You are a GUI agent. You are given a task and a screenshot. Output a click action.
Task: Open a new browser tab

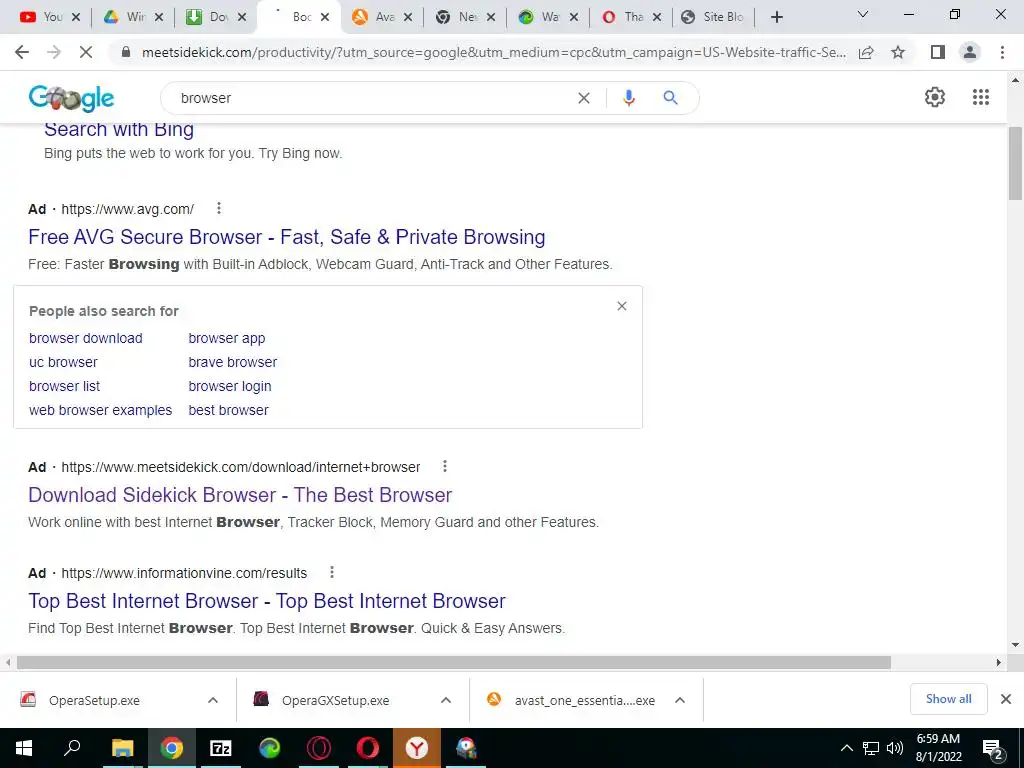pyautogui.click(x=776, y=17)
